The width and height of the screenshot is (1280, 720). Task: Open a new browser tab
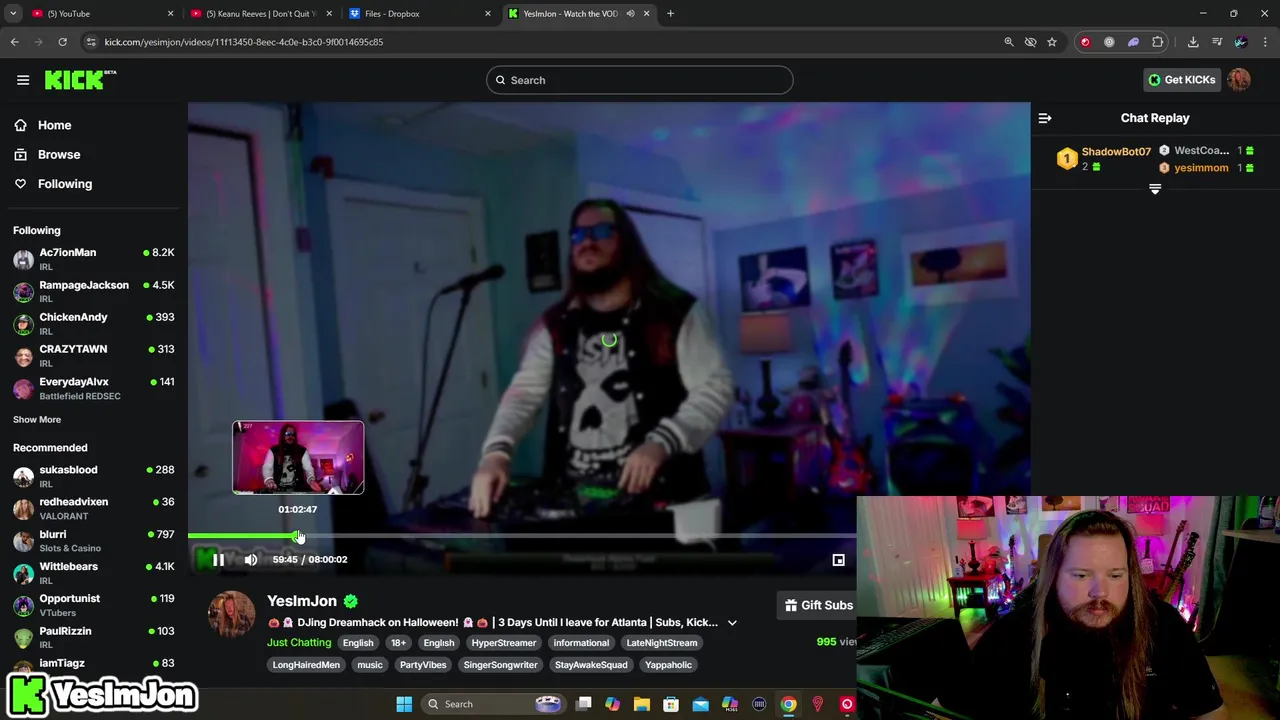point(670,13)
